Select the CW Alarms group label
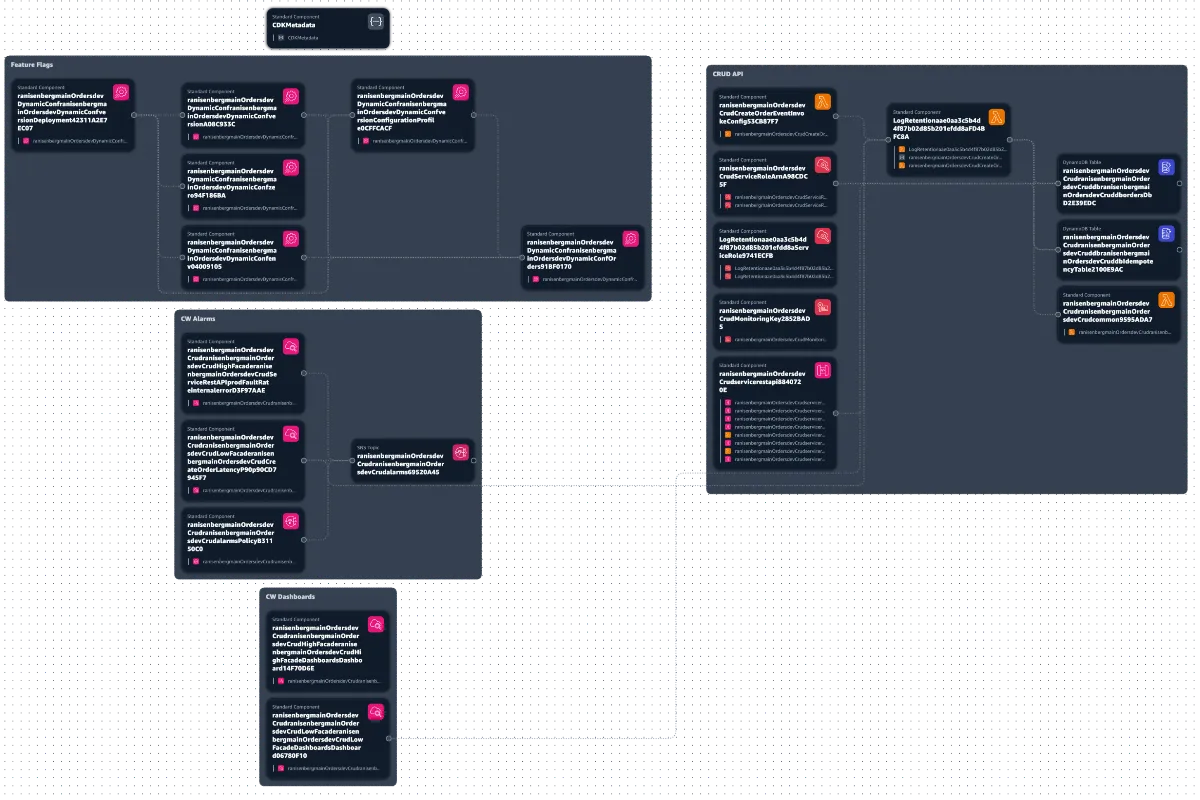This screenshot has width=1200, height=800. pyautogui.click(x=198, y=319)
